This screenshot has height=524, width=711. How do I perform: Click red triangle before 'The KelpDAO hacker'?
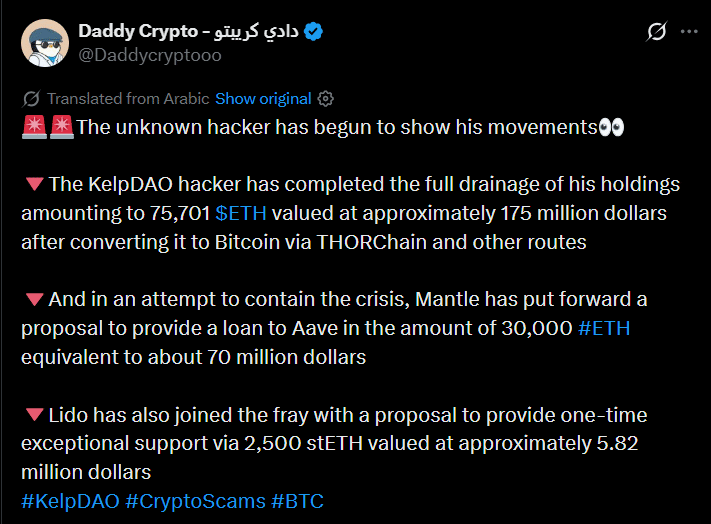[33, 185]
